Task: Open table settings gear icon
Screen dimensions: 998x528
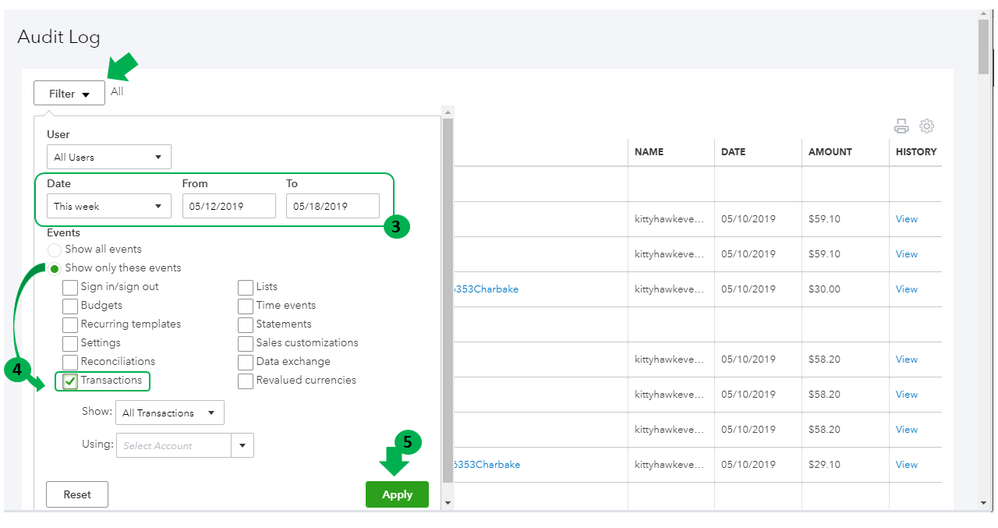Action: click(927, 126)
